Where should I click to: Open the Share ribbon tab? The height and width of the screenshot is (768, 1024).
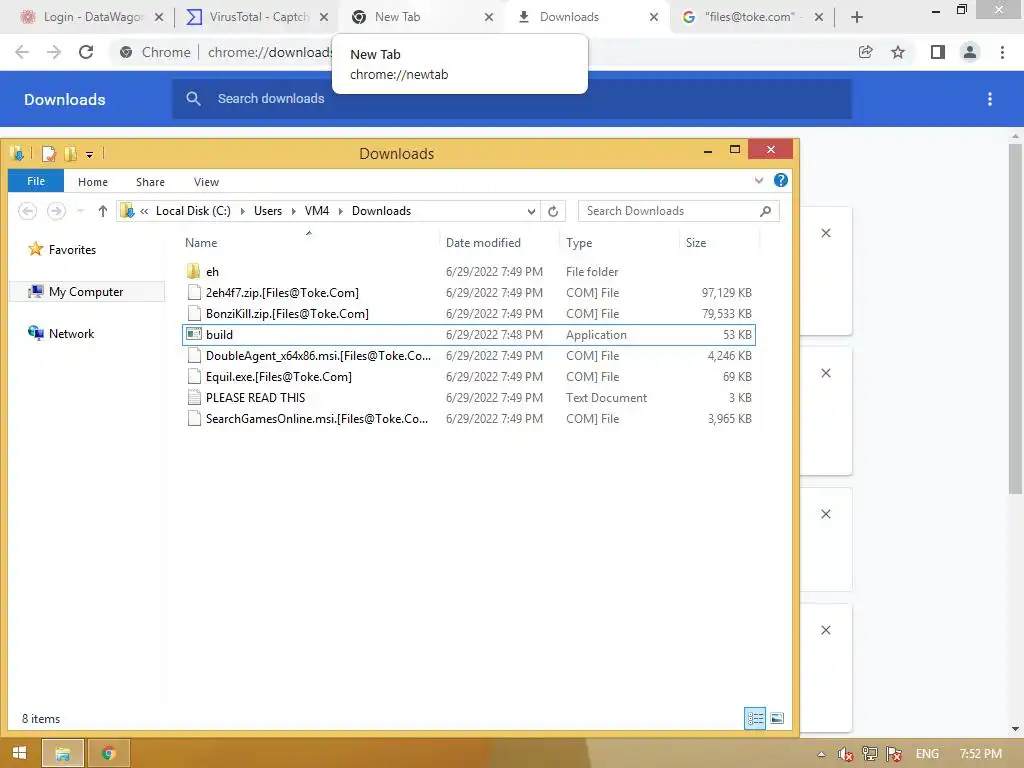click(150, 182)
